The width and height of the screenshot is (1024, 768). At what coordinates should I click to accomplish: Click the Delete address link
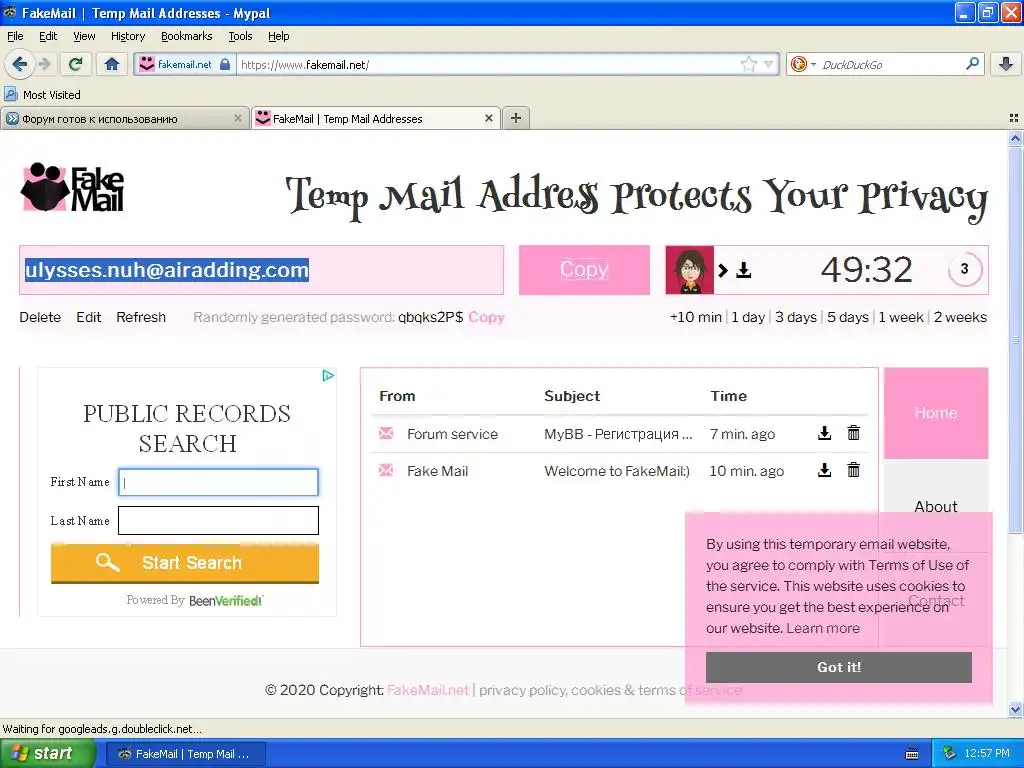[x=40, y=317]
